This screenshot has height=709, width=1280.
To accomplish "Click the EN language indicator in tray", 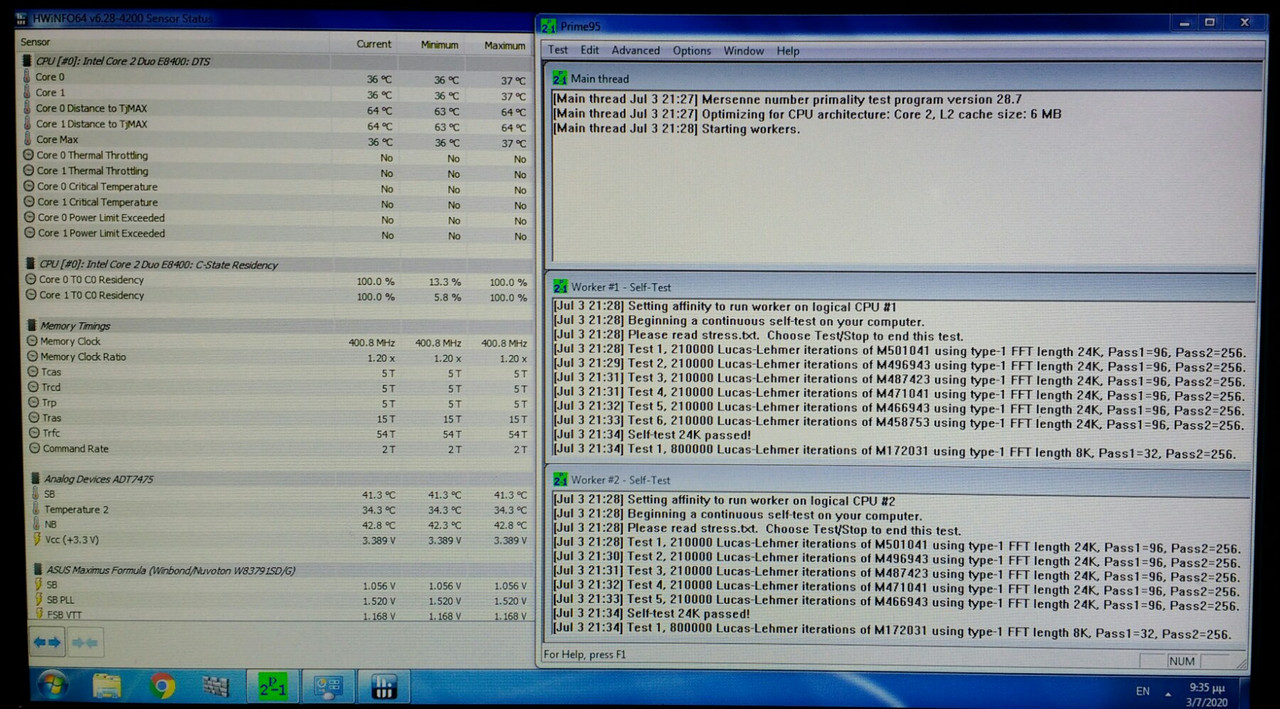I will [x=1143, y=691].
